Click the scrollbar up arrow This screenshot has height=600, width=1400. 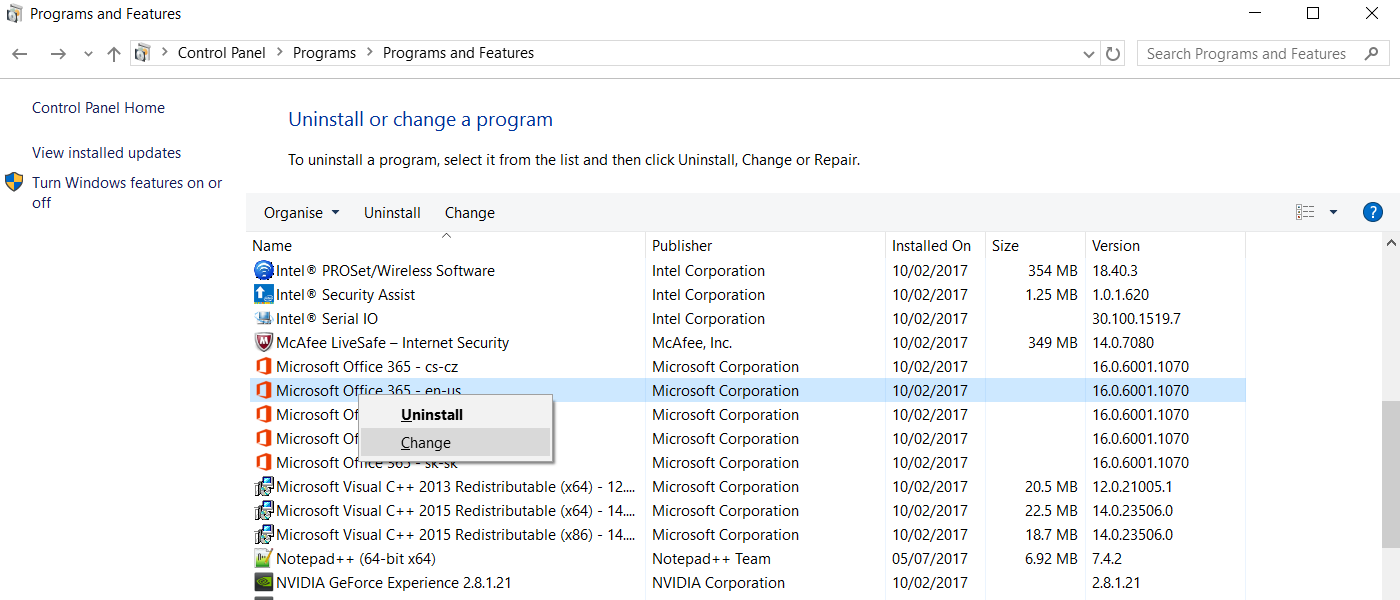pos(1391,243)
